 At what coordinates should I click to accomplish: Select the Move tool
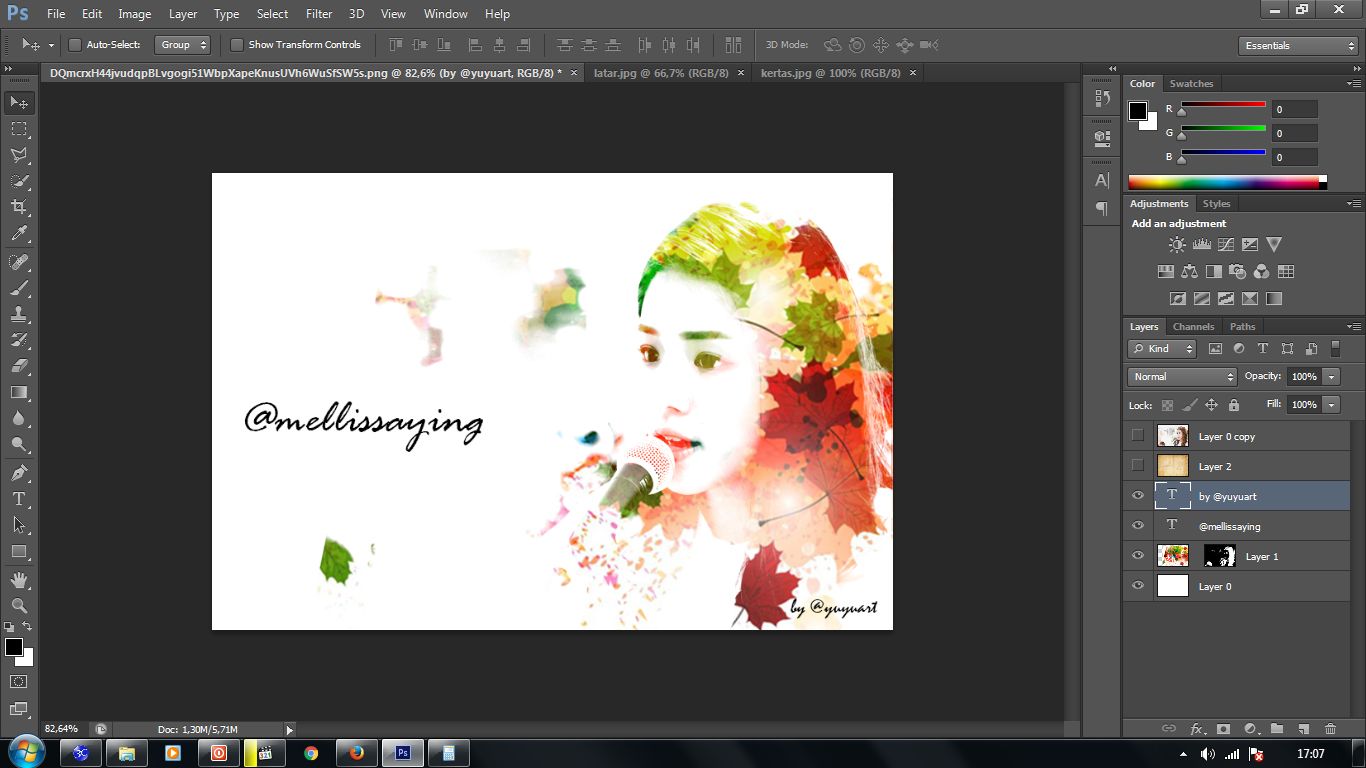click(x=19, y=103)
